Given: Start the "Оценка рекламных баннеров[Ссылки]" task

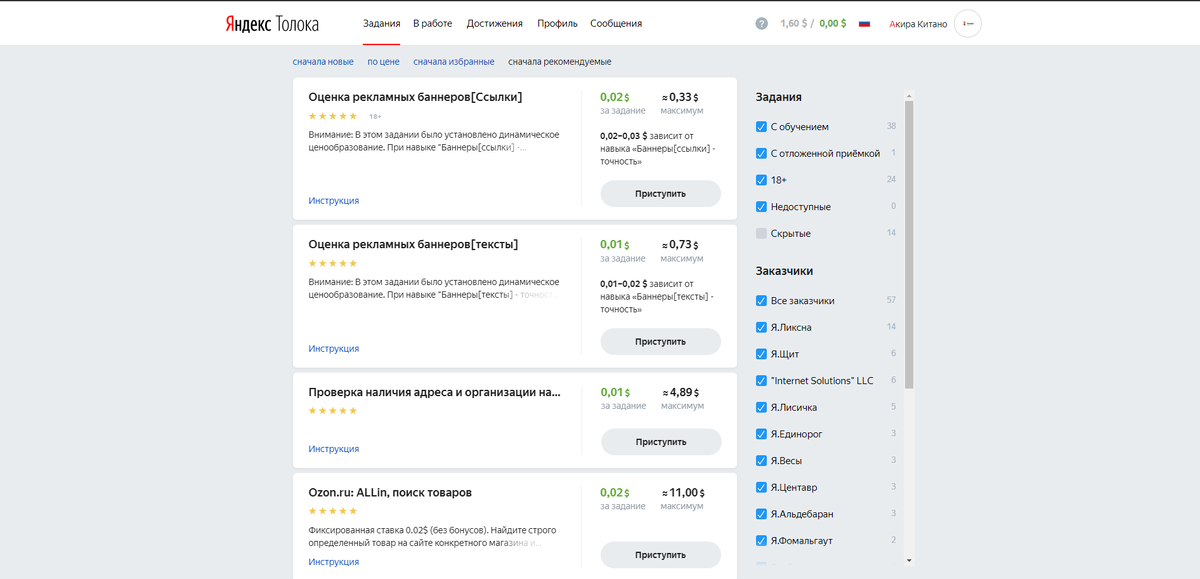Looking at the screenshot, I should click(x=660, y=193).
